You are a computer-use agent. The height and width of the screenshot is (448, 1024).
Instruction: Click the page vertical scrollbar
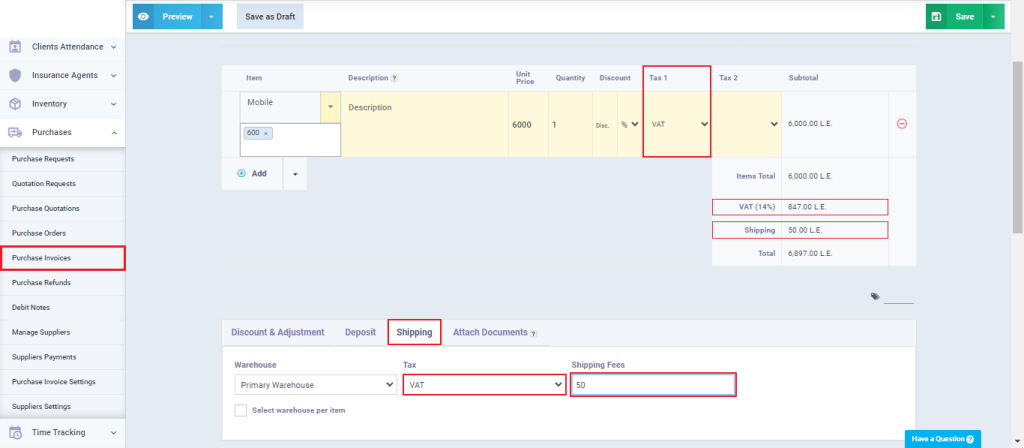[1018, 147]
